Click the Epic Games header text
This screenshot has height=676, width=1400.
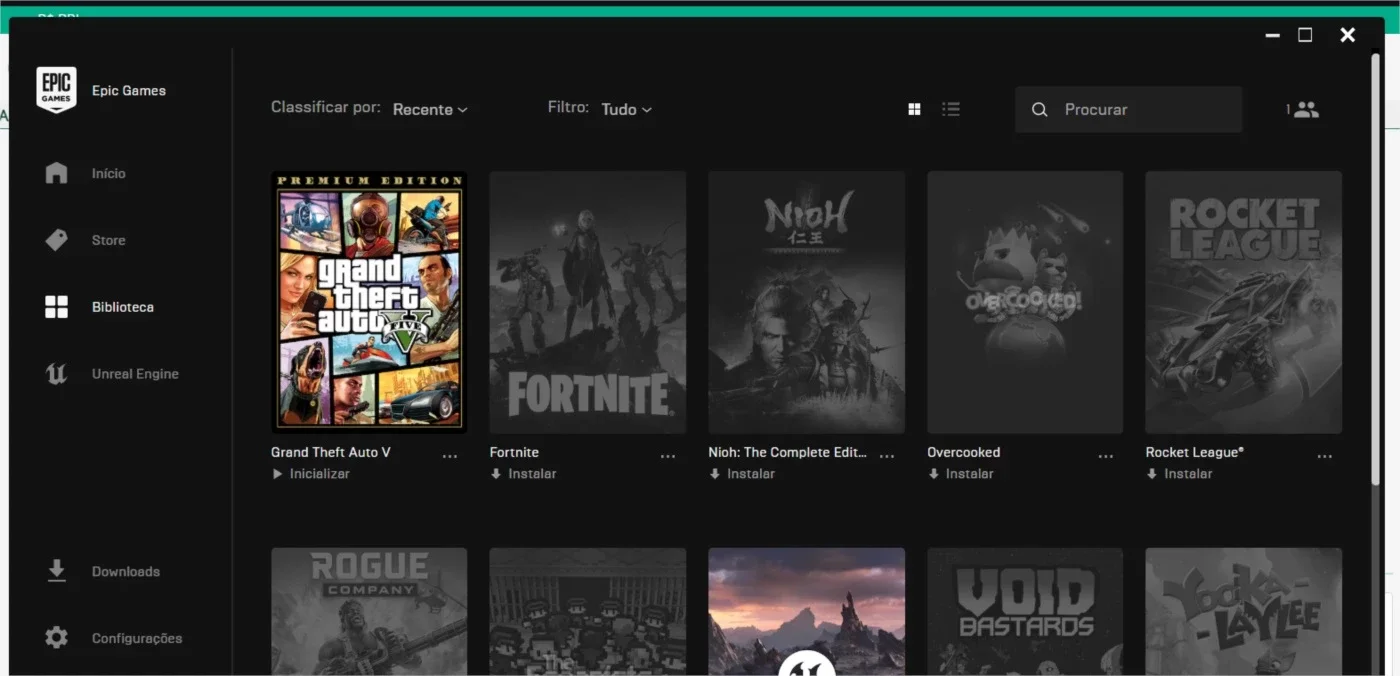click(129, 90)
